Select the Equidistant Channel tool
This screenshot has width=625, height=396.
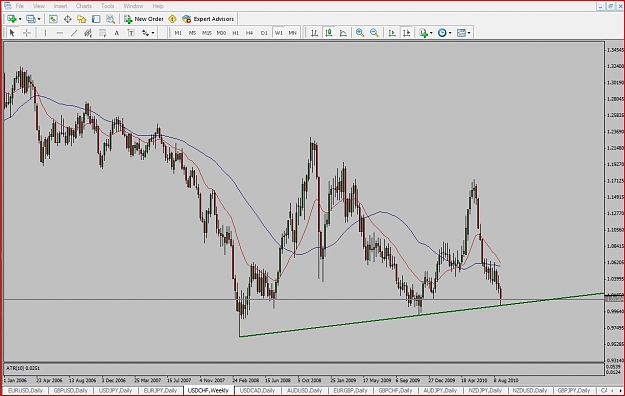pyautogui.click(x=88, y=33)
